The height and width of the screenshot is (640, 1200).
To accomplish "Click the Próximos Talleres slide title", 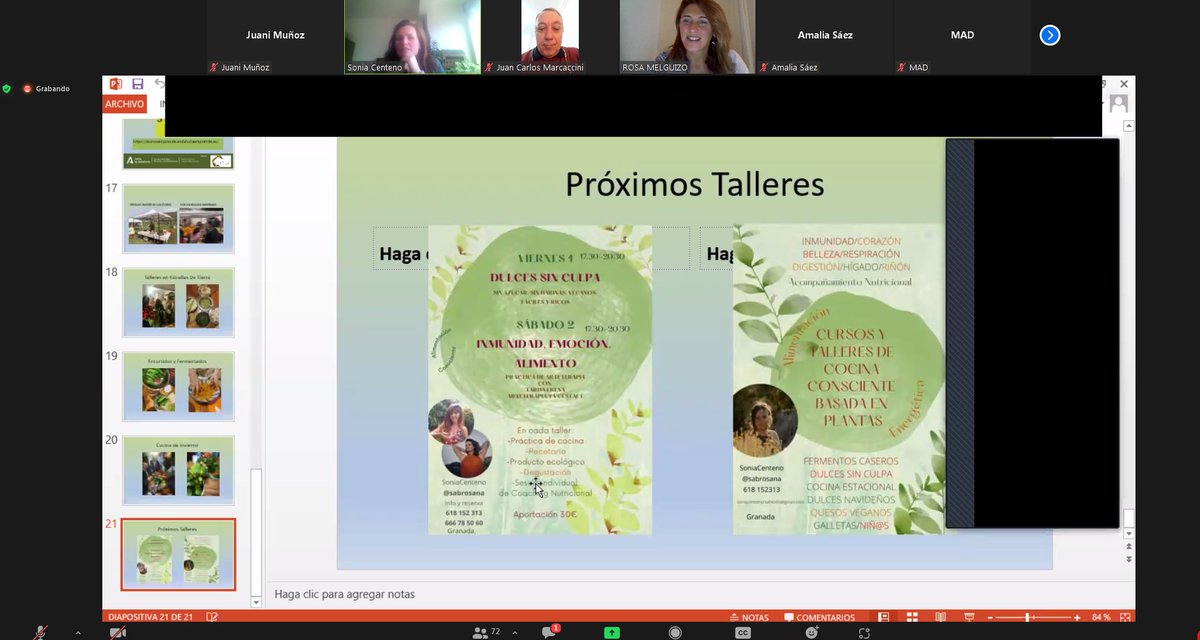I will 694,184.
